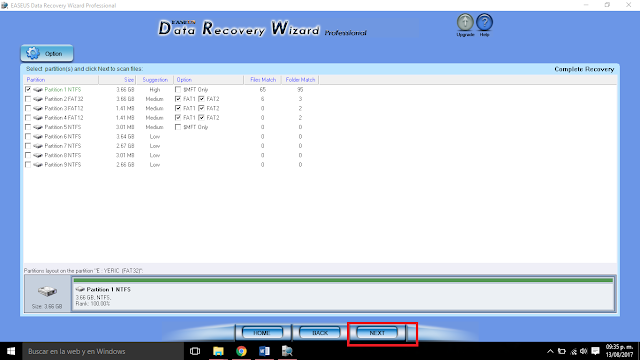
Task: Sort by Size column header
Action: click(118, 80)
